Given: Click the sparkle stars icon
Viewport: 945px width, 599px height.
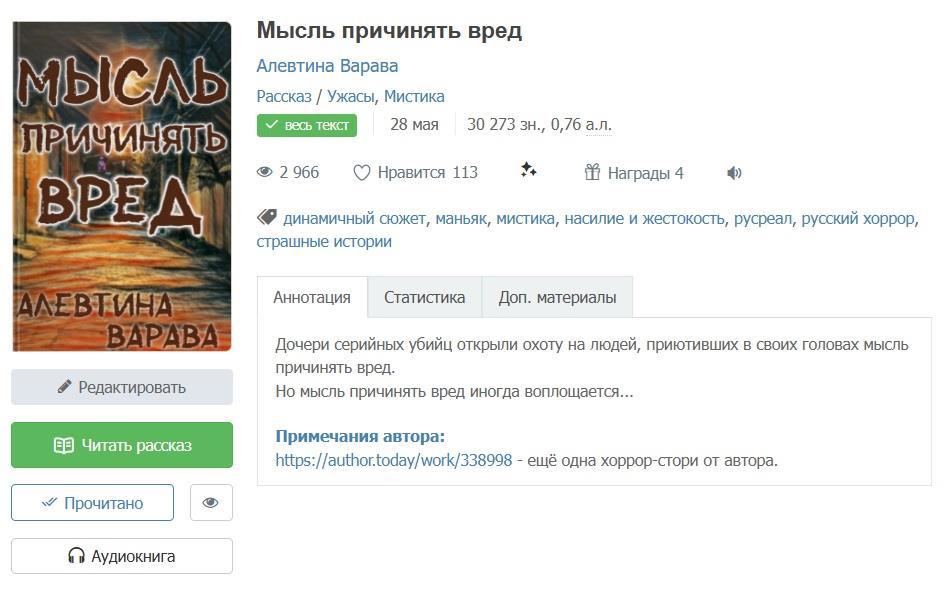Looking at the screenshot, I should [529, 170].
